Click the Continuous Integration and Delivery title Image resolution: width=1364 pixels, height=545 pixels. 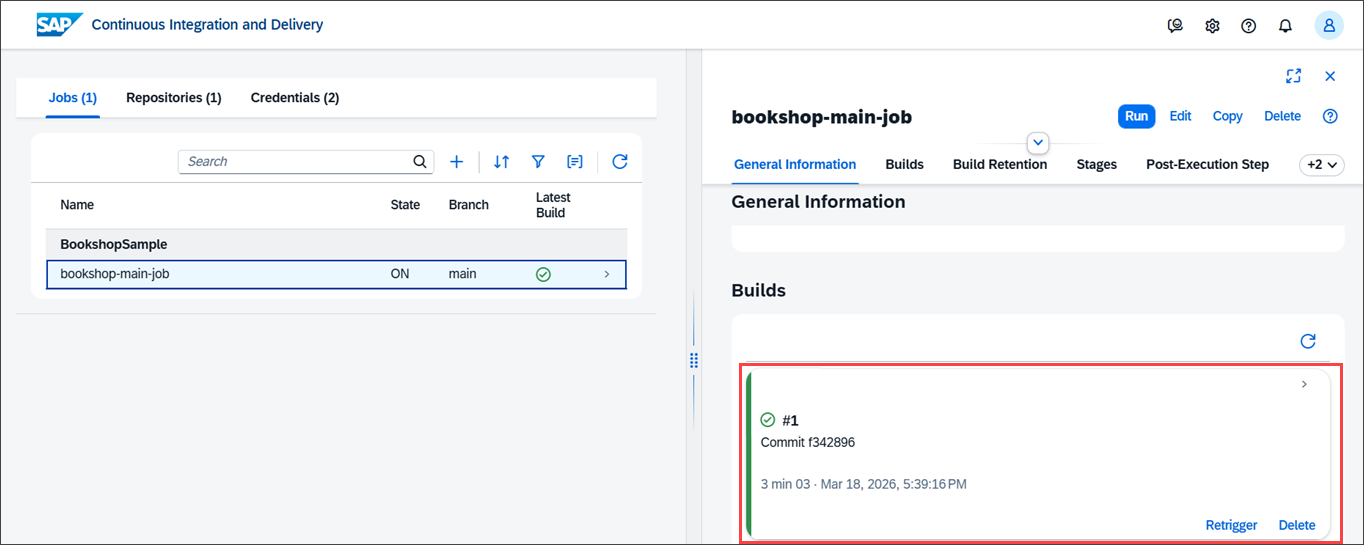(207, 25)
